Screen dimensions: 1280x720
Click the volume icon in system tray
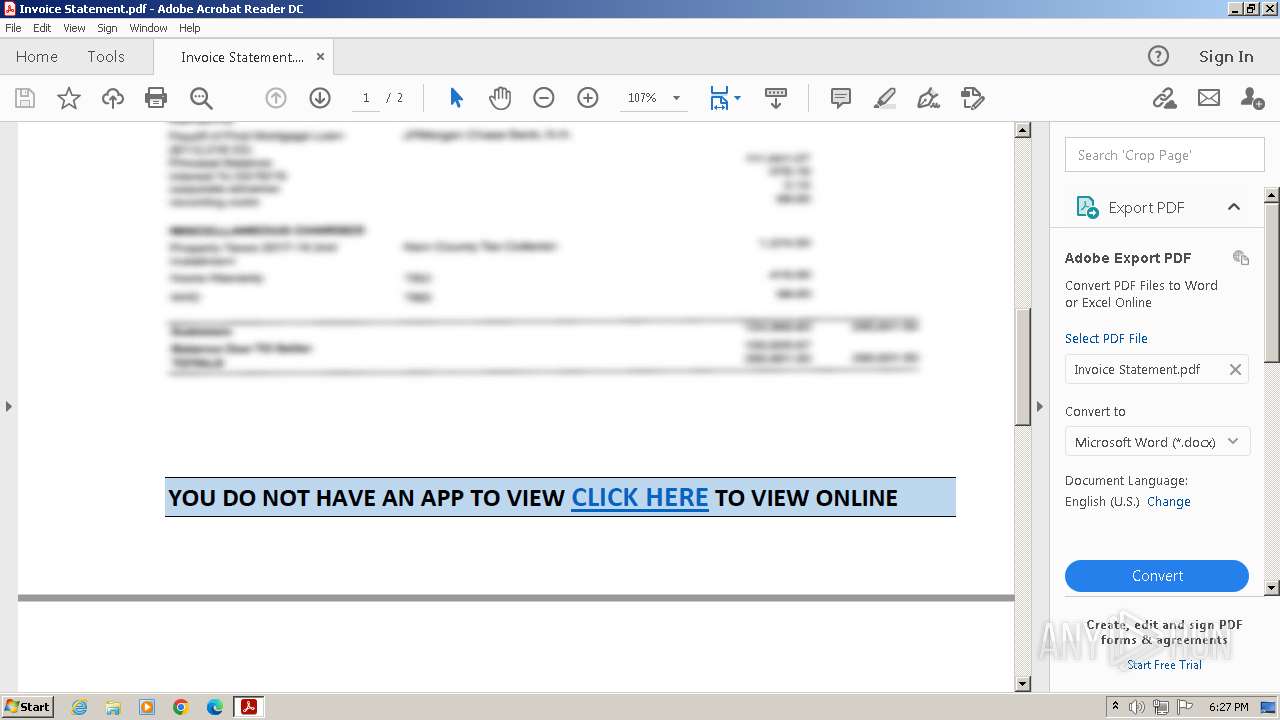[x=1137, y=707]
